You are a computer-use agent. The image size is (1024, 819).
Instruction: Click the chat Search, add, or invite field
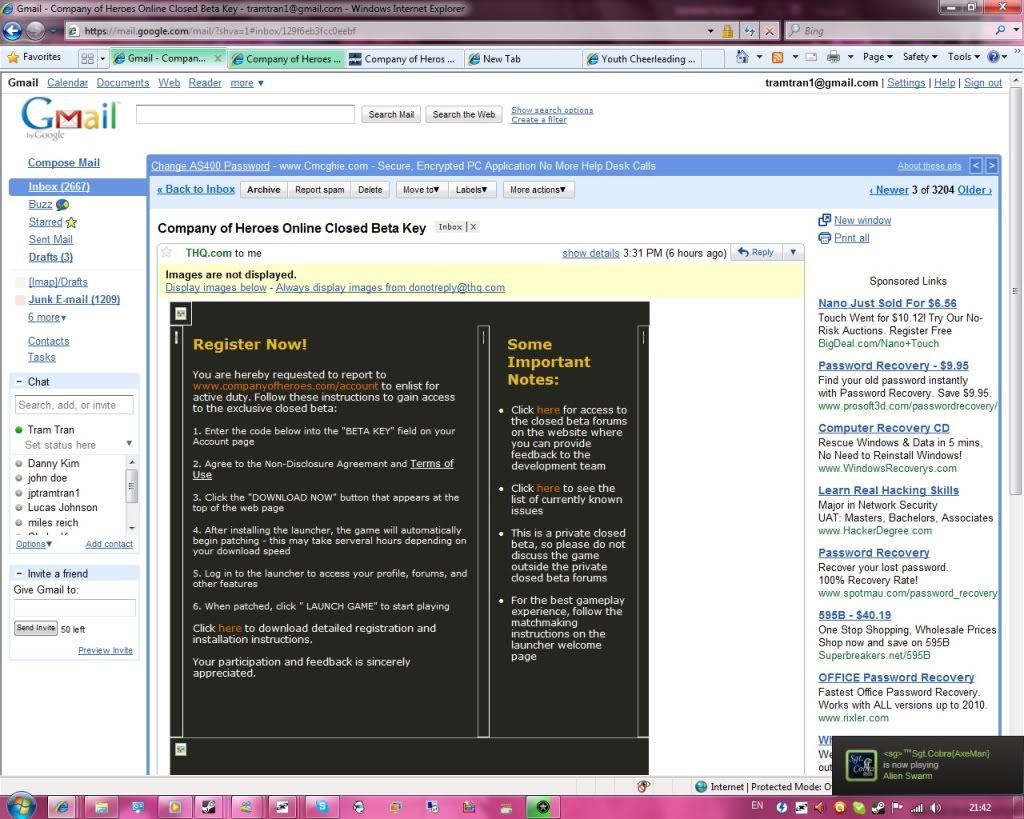(x=74, y=405)
